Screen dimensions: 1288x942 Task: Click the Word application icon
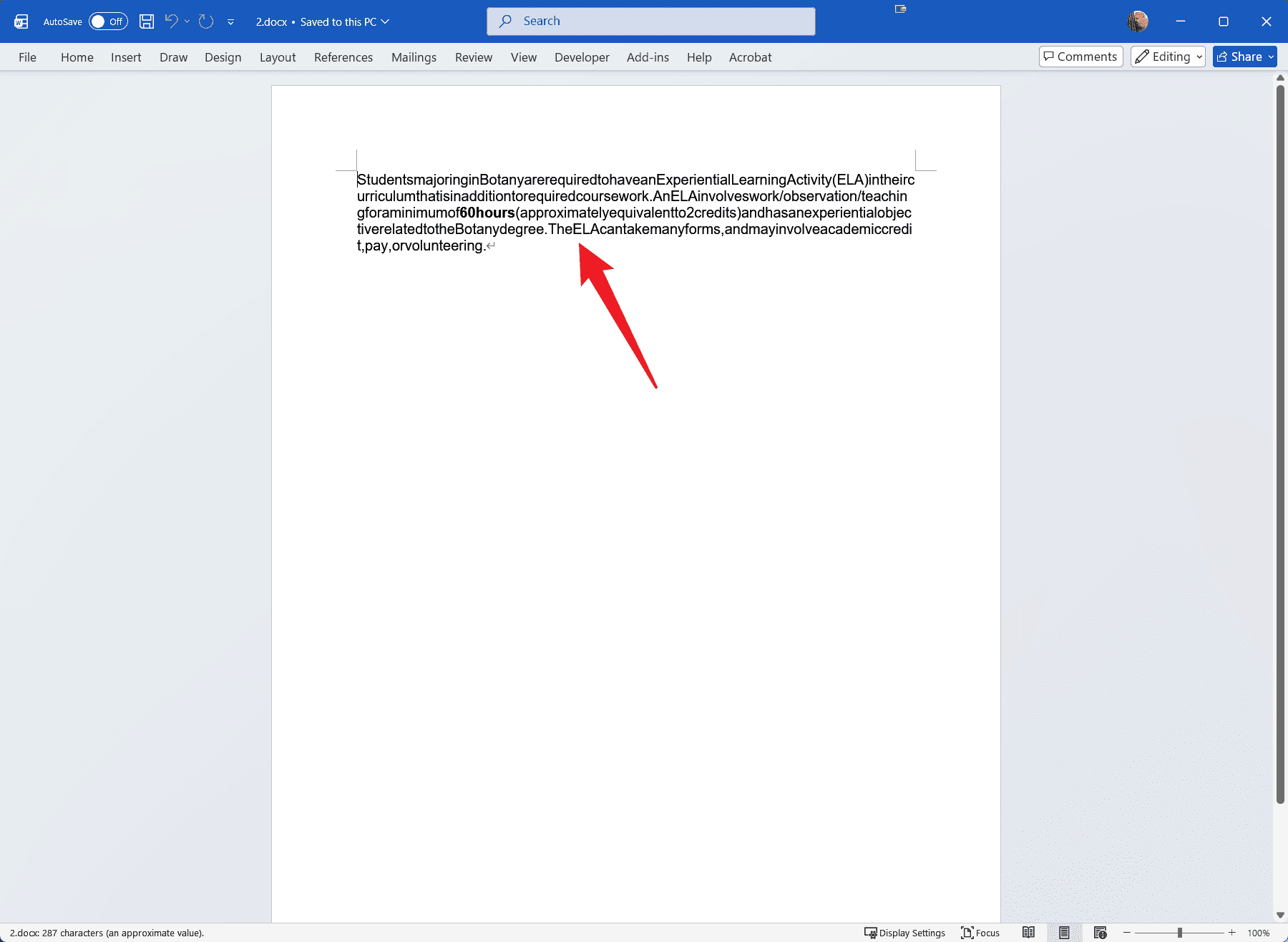coord(21,21)
